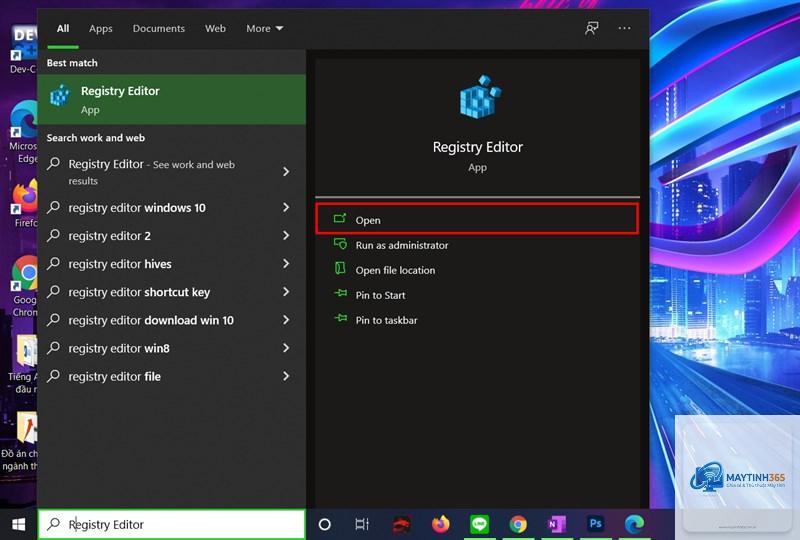
Task: Expand arrow for 'registry editor file'
Action: 286,376
